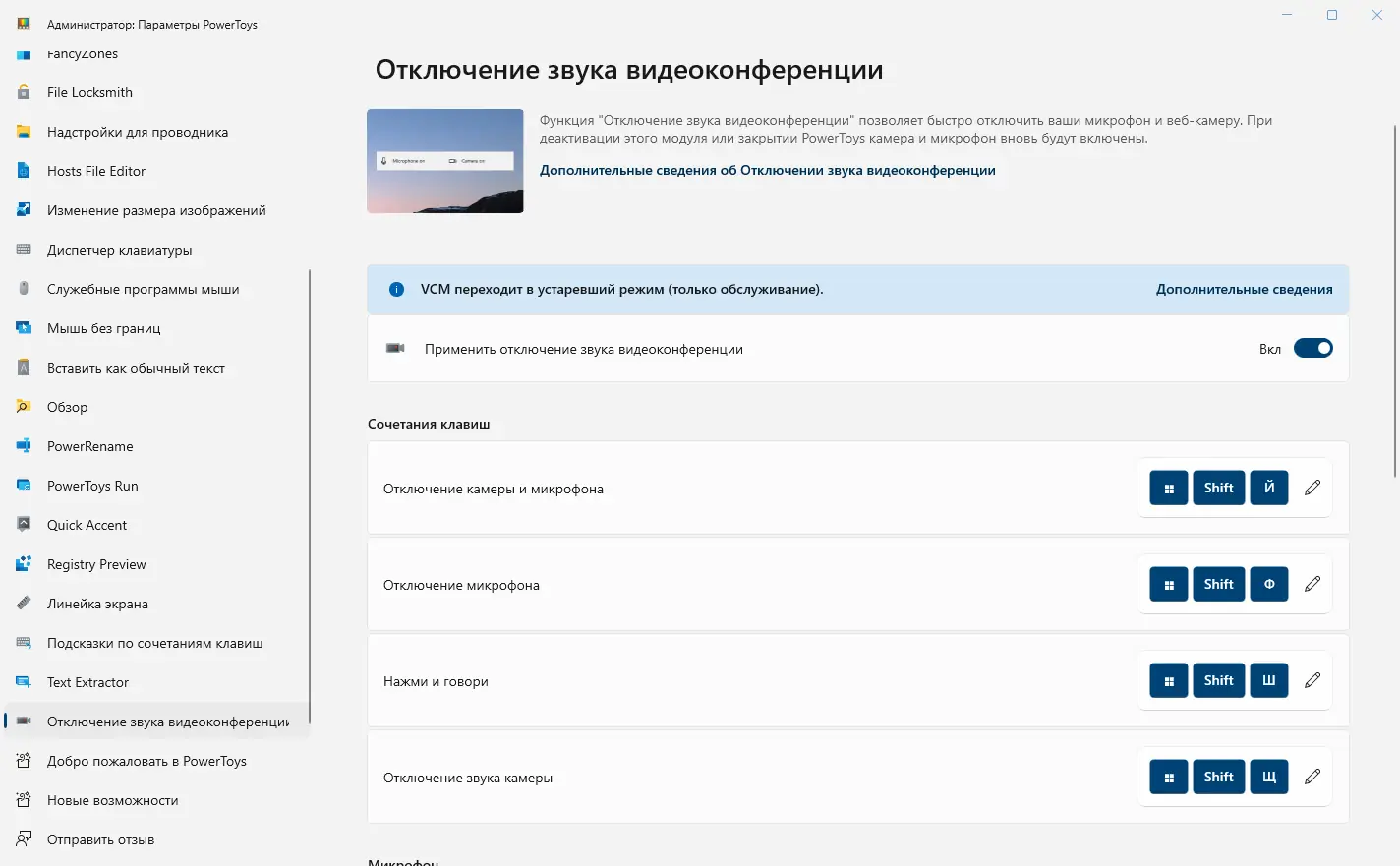Click the Щ key in Отключение звука камеры shortcut
This screenshot has width=1400, height=866.
(x=1269, y=777)
